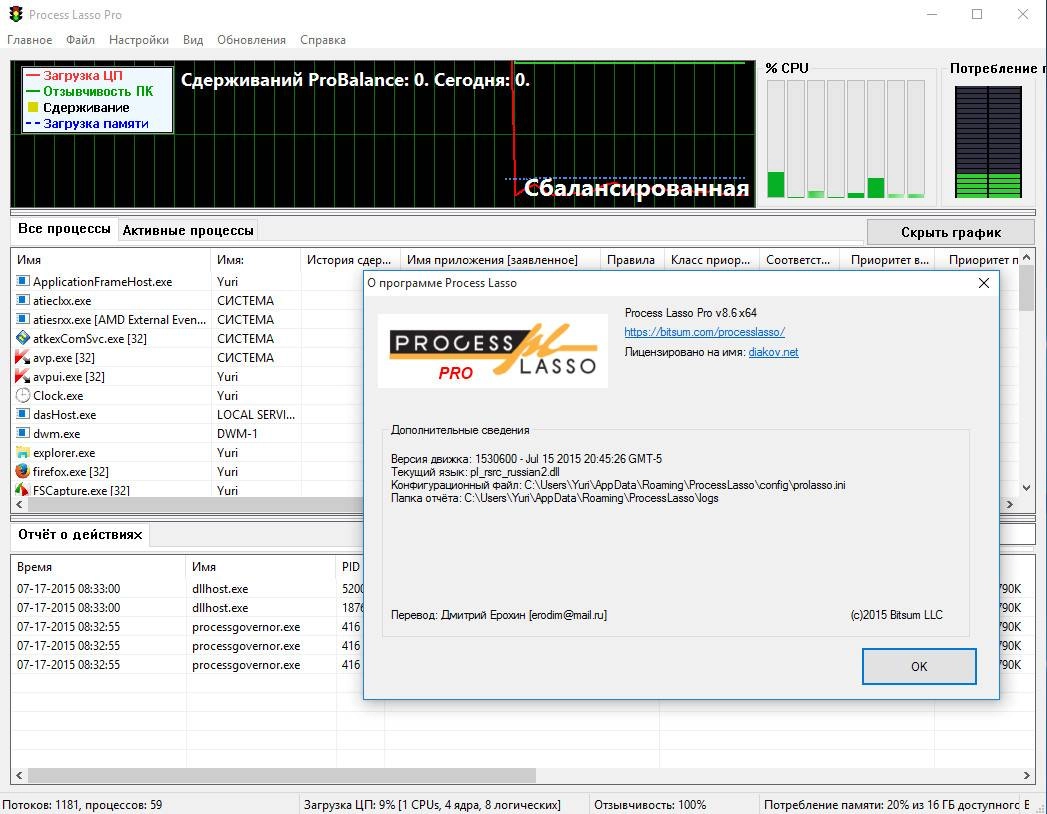Select the first dllhost.exe log row
Image resolution: width=1047 pixels, height=814 pixels.
(x=188, y=588)
